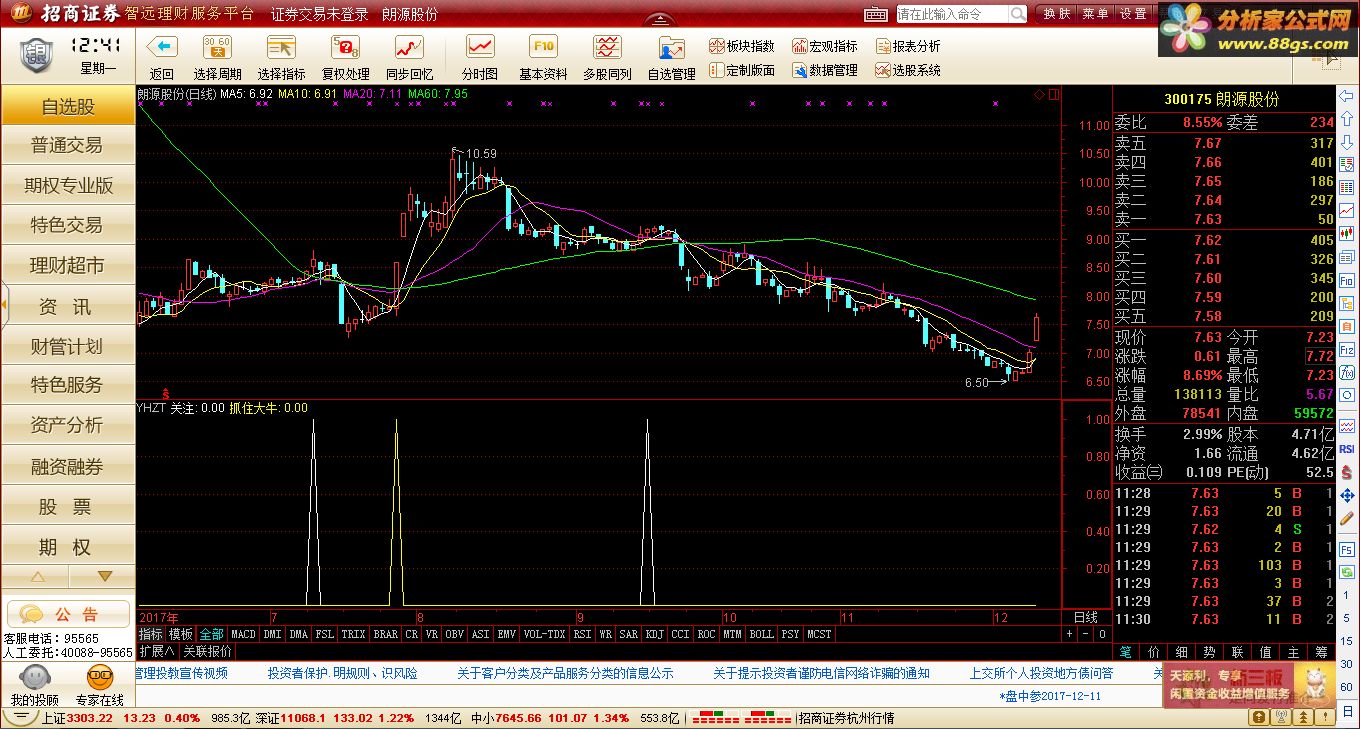
Task: Open 宏观指标 macro indicators
Action: click(x=825, y=46)
